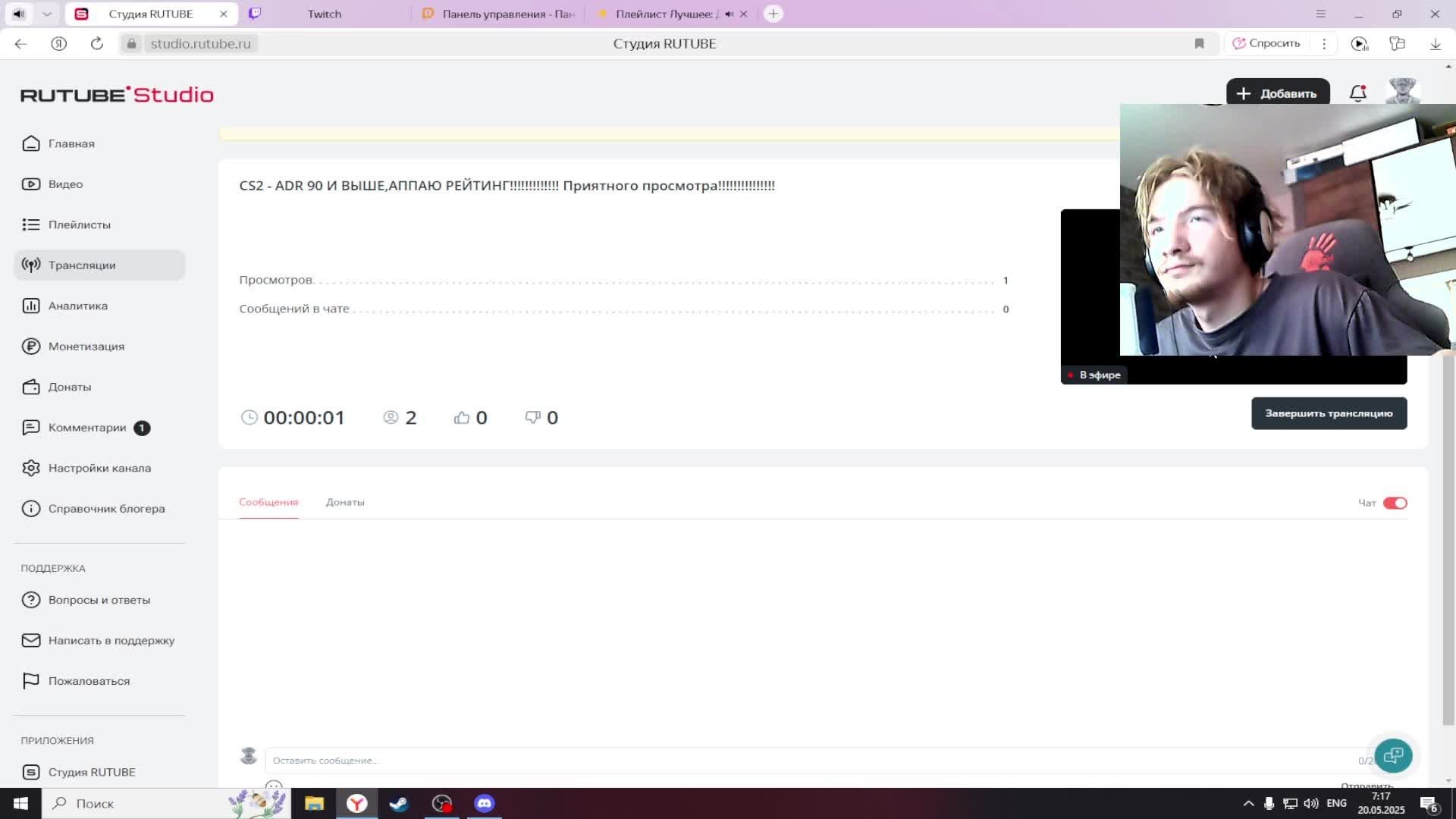The height and width of the screenshot is (819, 1456).
Task: Click Завершить трансляцию button
Action: [1329, 413]
